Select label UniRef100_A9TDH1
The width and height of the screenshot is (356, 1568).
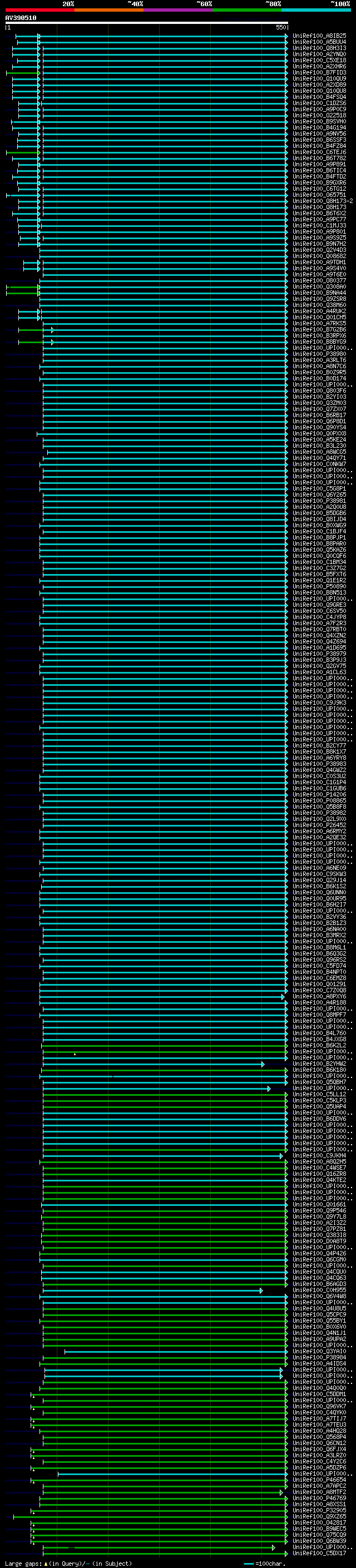tap(319, 263)
